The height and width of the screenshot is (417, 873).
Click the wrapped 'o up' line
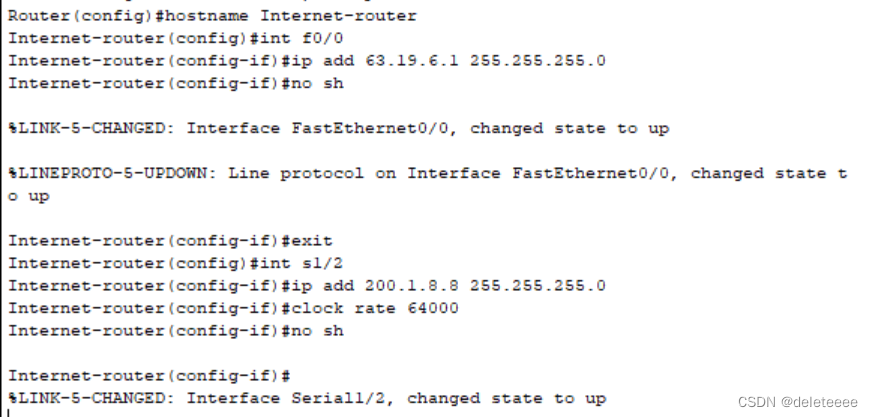28,196
